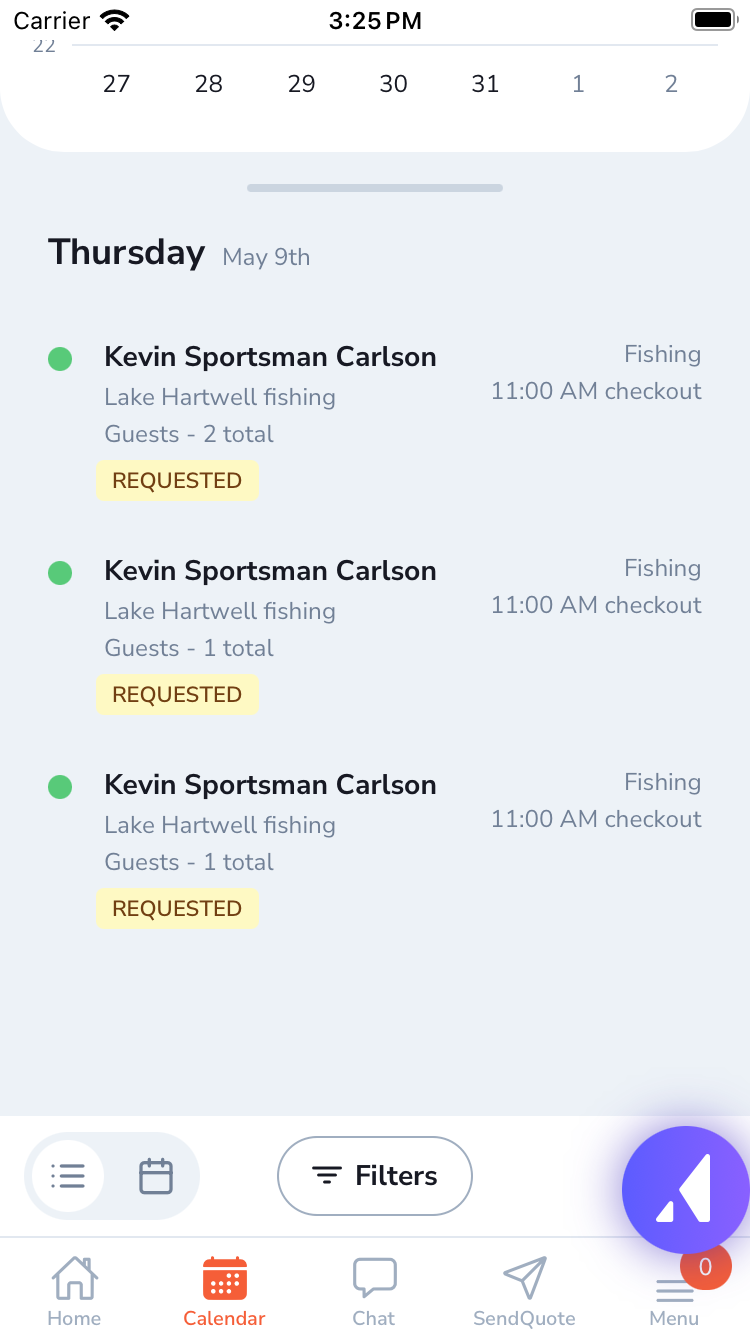This screenshot has width=750, height=1334.
Task: Select date 27 in the calendar
Action: click(x=117, y=84)
